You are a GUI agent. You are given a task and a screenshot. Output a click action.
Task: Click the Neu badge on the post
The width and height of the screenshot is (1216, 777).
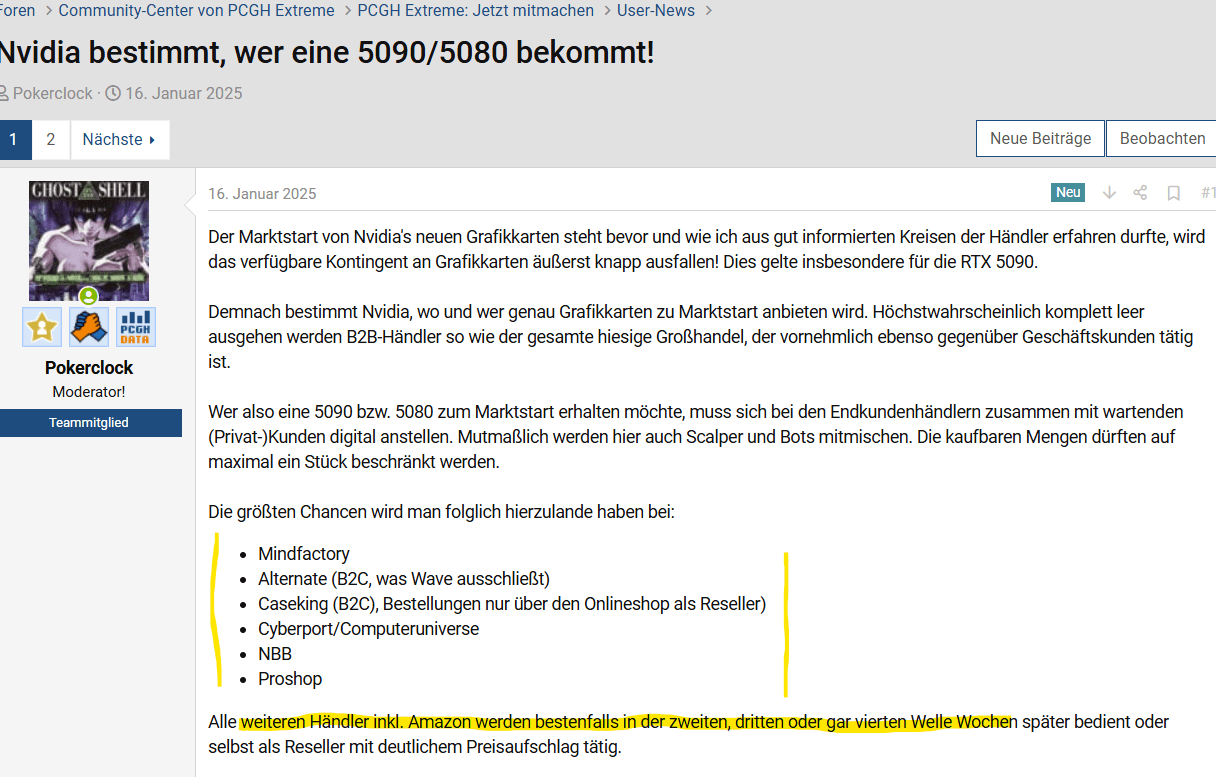(x=1068, y=193)
